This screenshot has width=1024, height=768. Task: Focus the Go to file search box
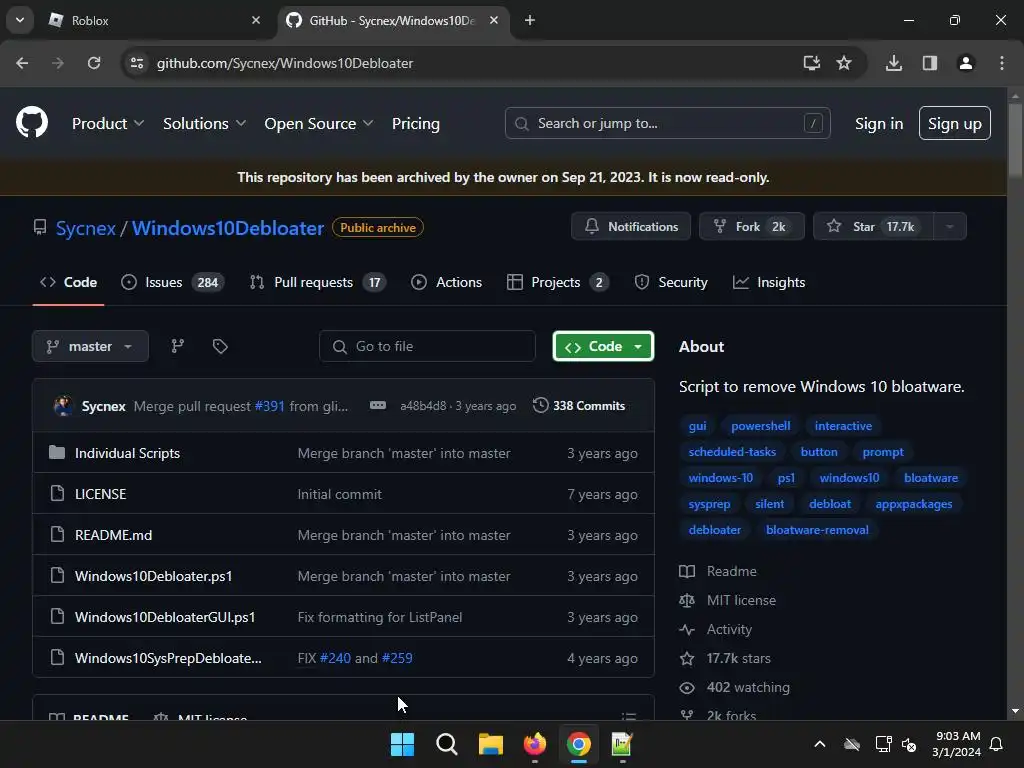(427, 346)
